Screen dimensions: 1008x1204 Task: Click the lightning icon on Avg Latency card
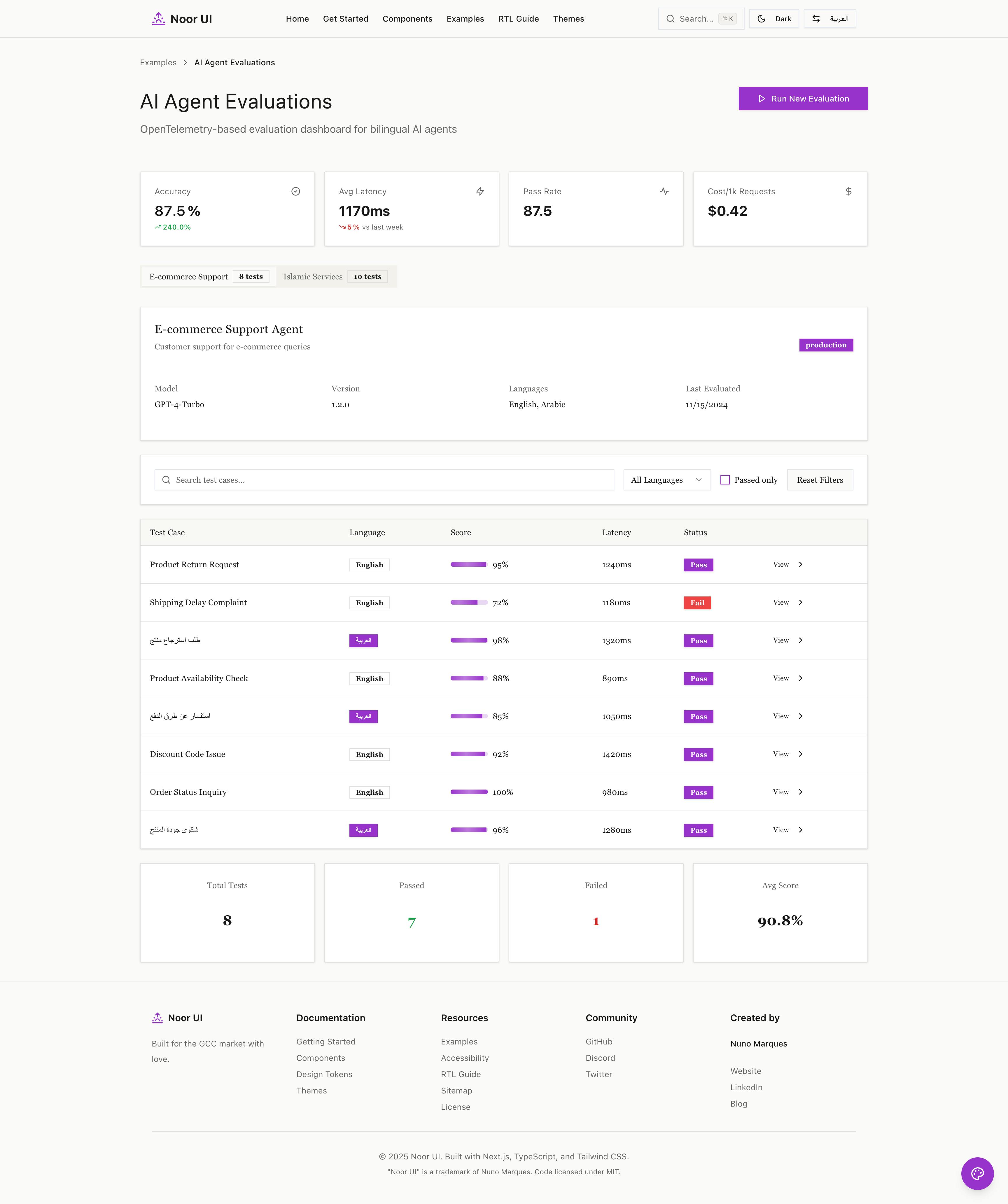(x=480, y=192)
